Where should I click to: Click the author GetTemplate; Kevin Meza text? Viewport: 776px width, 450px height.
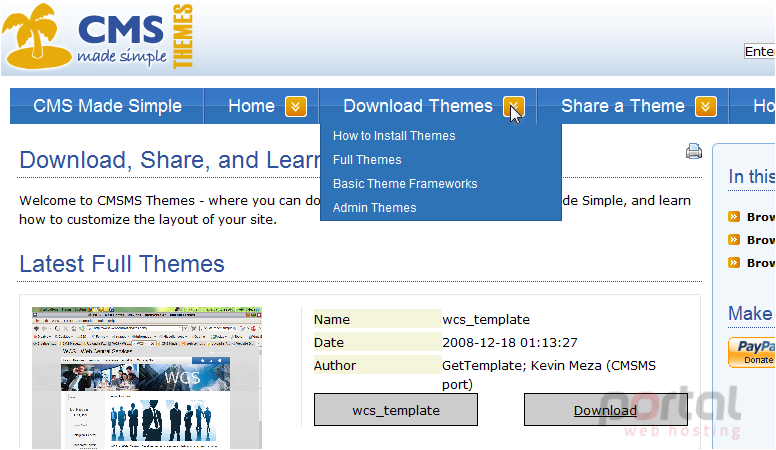coord(549,375)
